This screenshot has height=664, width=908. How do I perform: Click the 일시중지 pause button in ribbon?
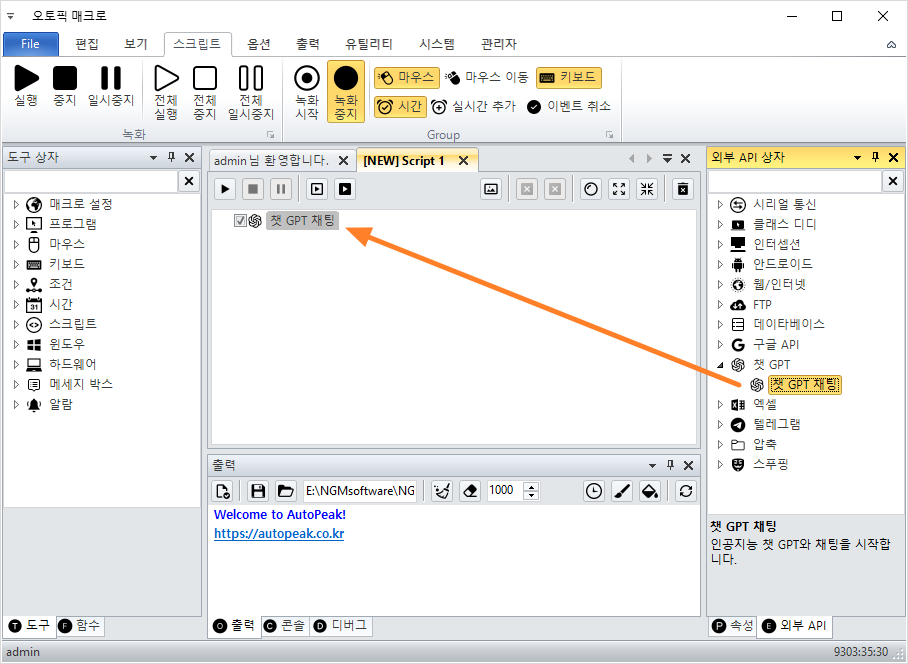(x=111, y=86)
